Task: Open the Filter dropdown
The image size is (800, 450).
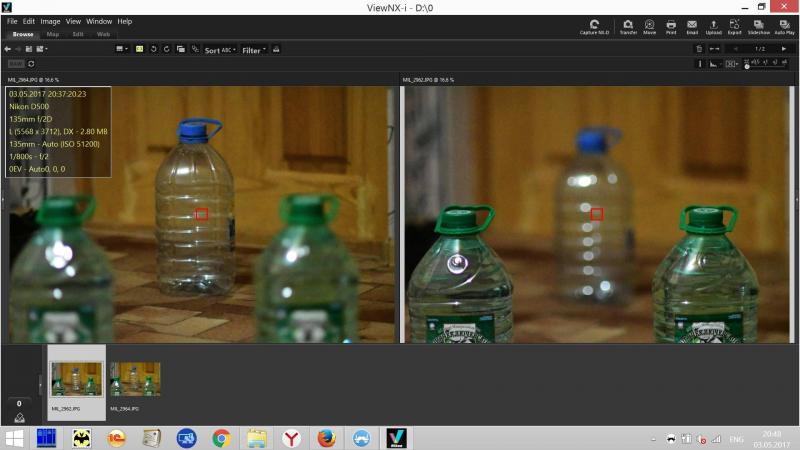Action: (x=254, y=50)
